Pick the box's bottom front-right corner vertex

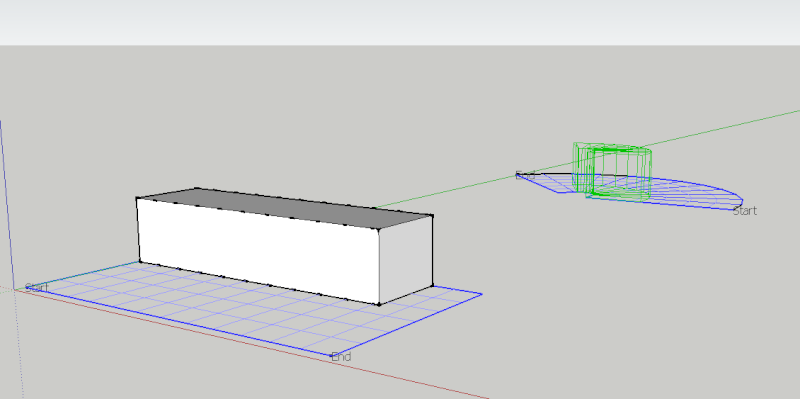379,305
